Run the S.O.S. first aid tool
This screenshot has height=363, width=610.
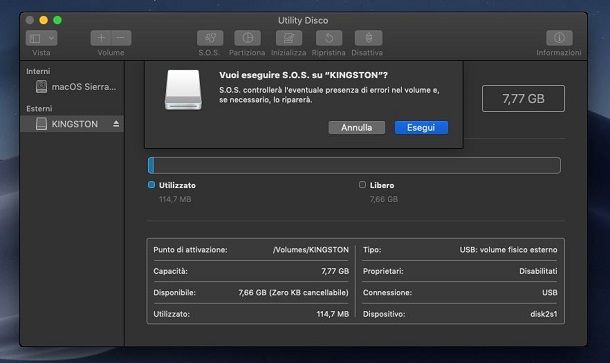point(210,38)
